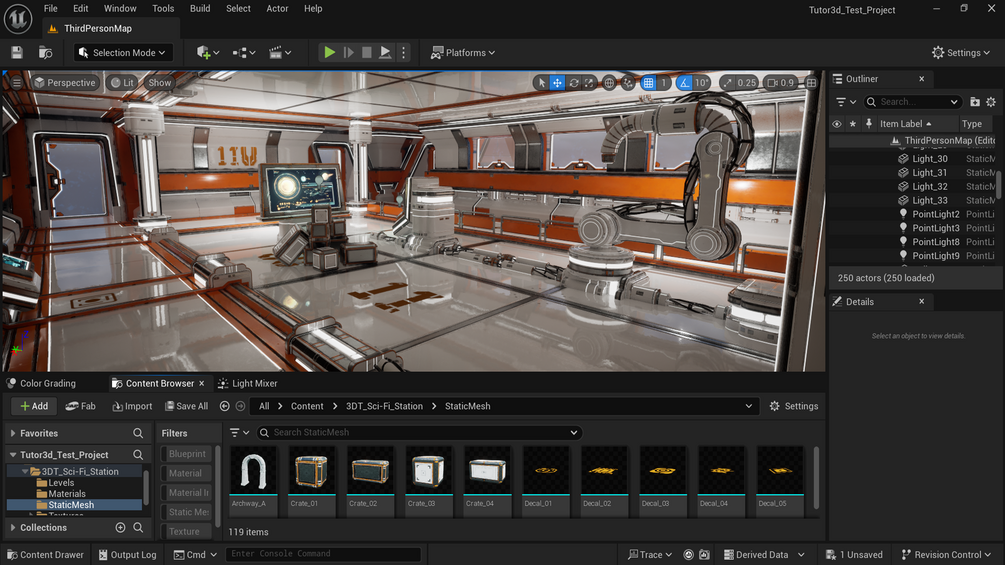Click the Outliner filter options icon
This screenshot has height=565, width=1005.
click(845, 102)
